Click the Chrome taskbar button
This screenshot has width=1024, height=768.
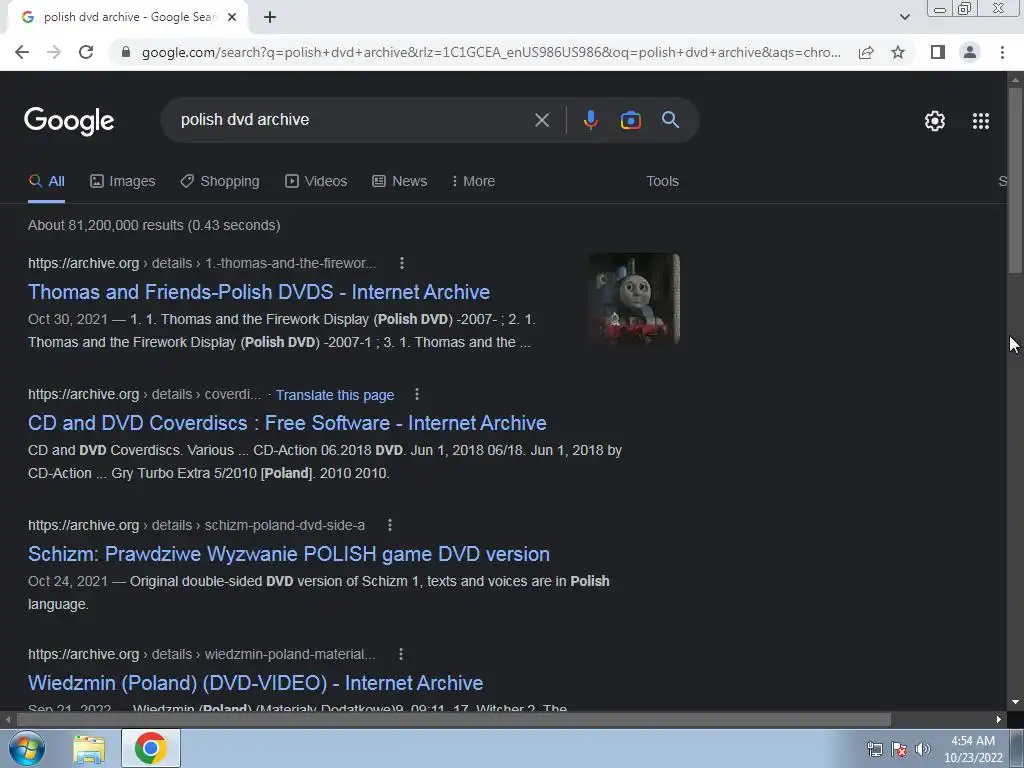click(151, 748)
